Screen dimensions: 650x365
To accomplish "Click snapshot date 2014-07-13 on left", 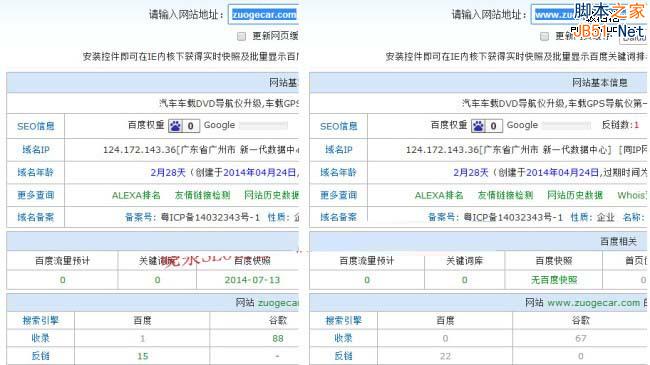I will 252,280.
